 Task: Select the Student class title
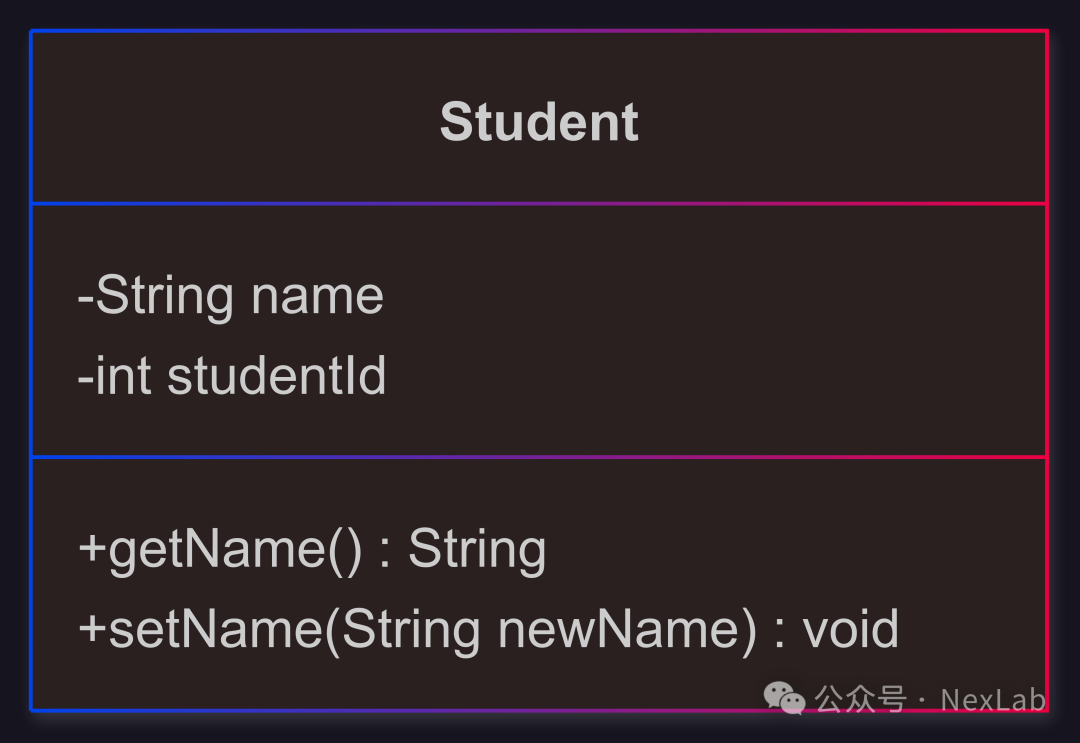[x=539, y=122]
